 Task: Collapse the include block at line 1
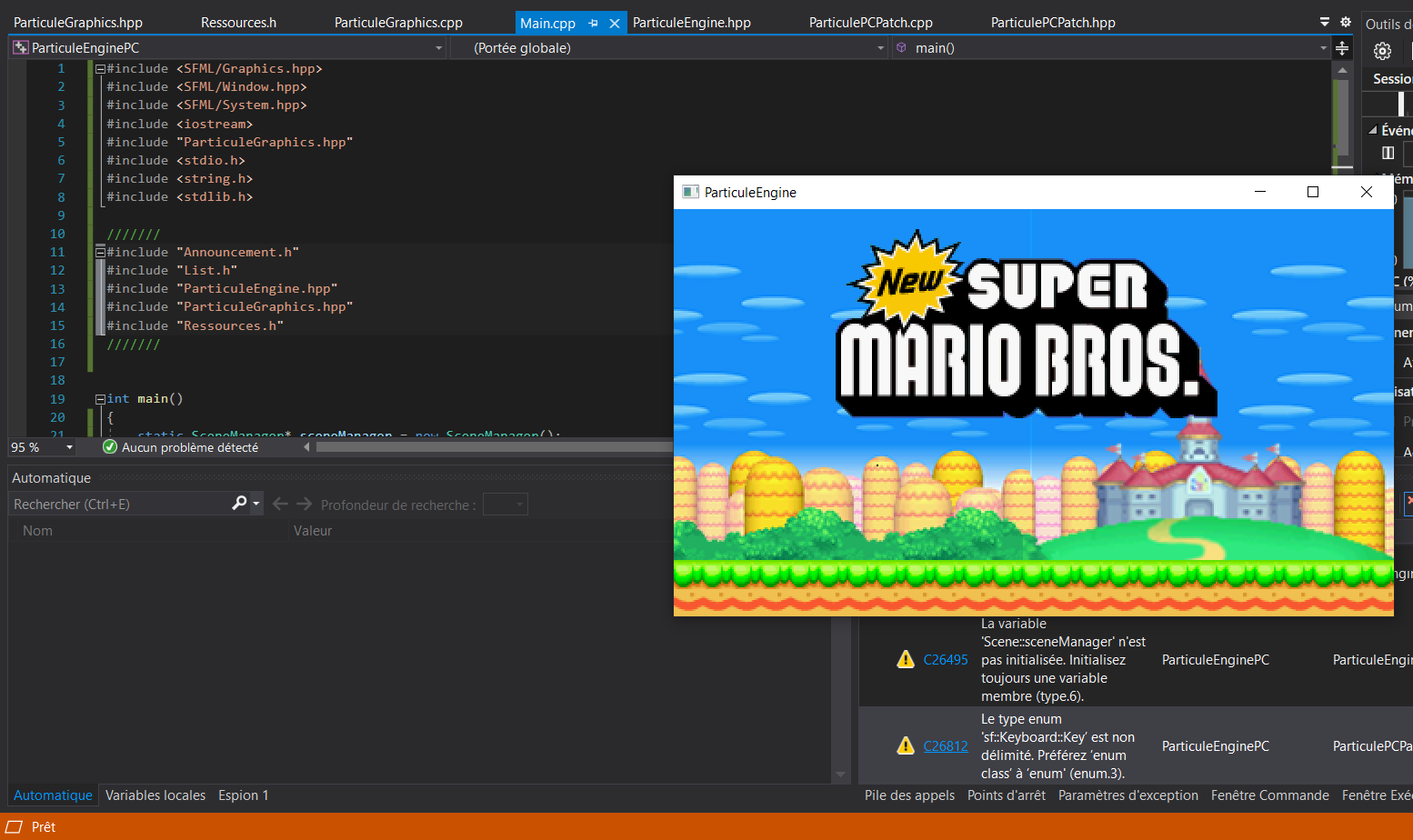click(x=100, y=69)
